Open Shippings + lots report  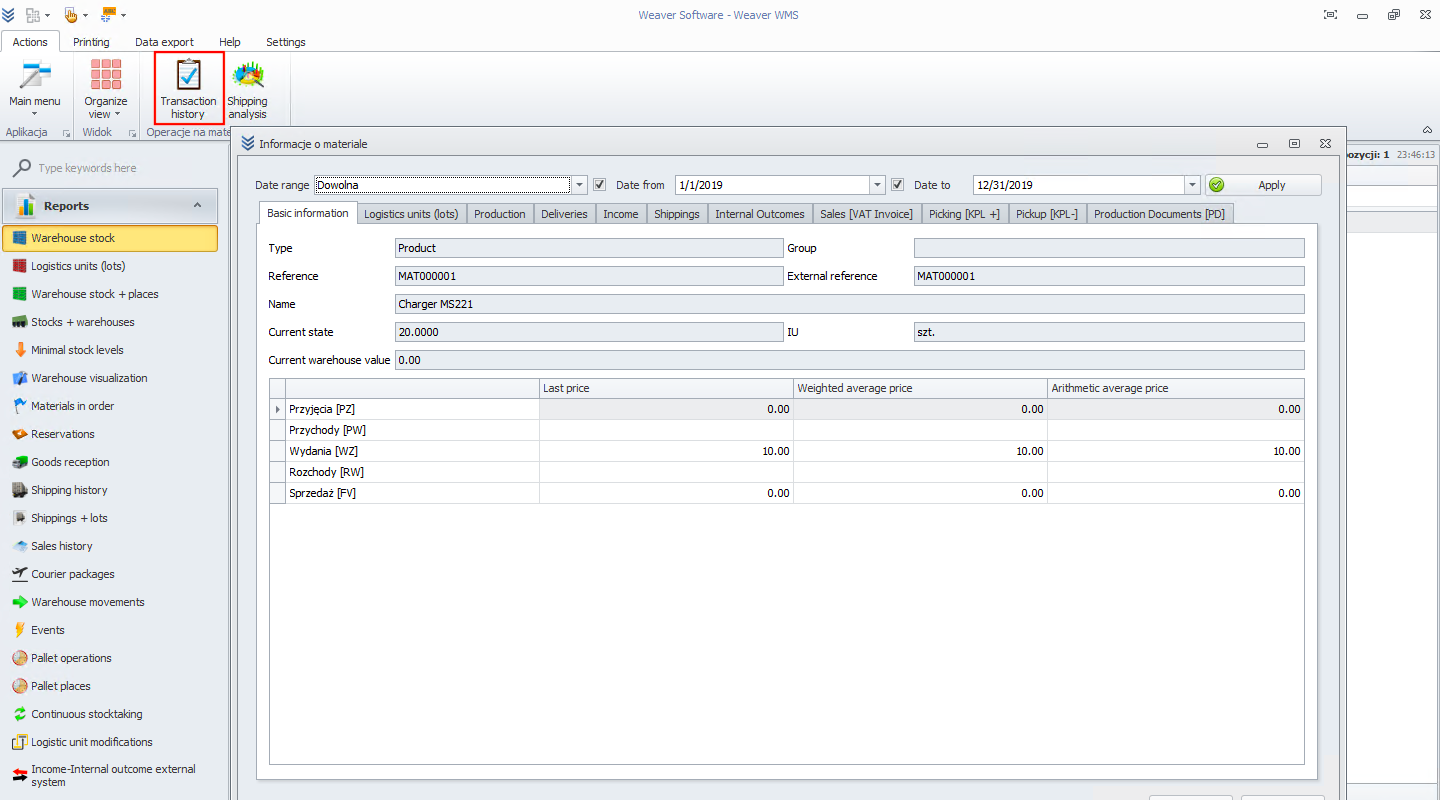[110, 518]
